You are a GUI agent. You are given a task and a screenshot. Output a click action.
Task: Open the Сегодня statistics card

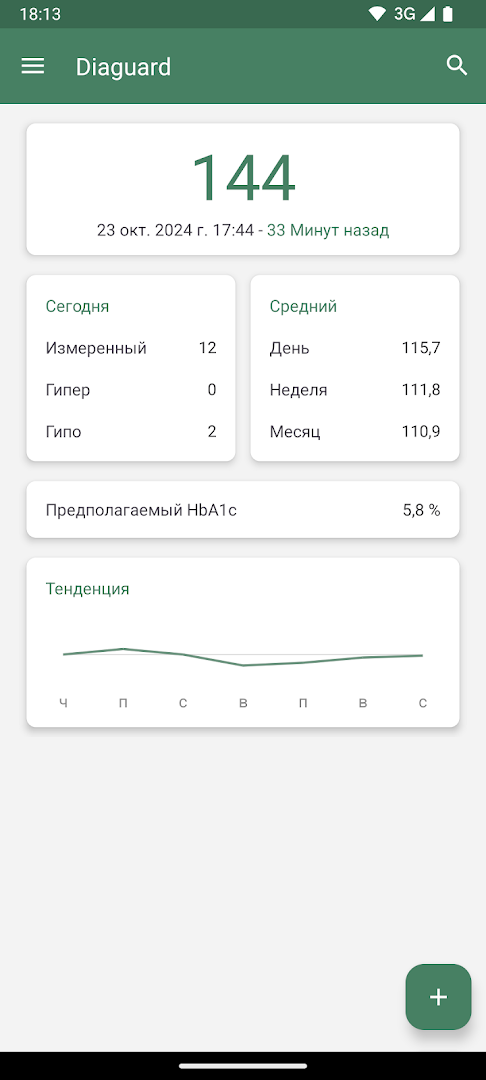coord(131,368)
